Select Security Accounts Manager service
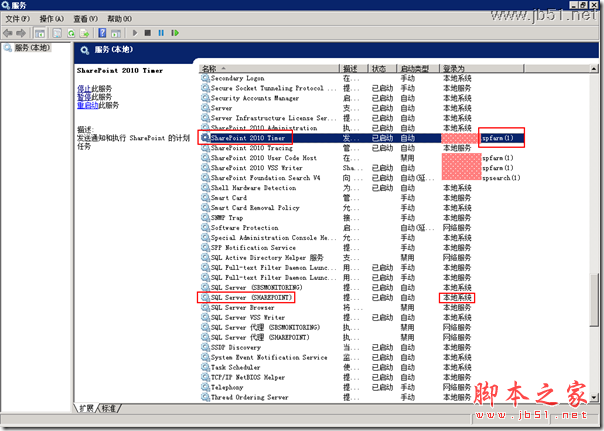Screen dimensions: 604x431 point(255,98)
